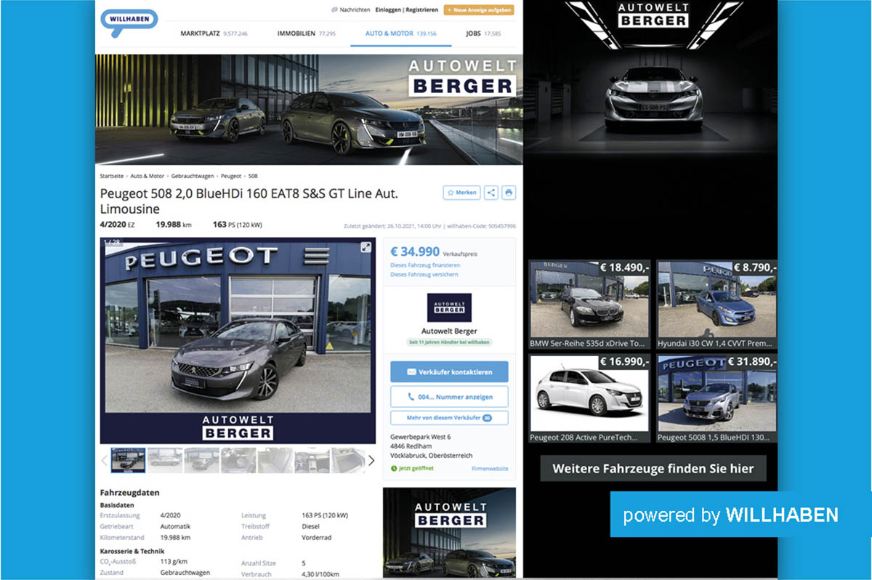Image resolution: width=872 pixels, height=580 pixels.
Task: Select the second gallery thumbnail
Action: click(x=165, y=460)
